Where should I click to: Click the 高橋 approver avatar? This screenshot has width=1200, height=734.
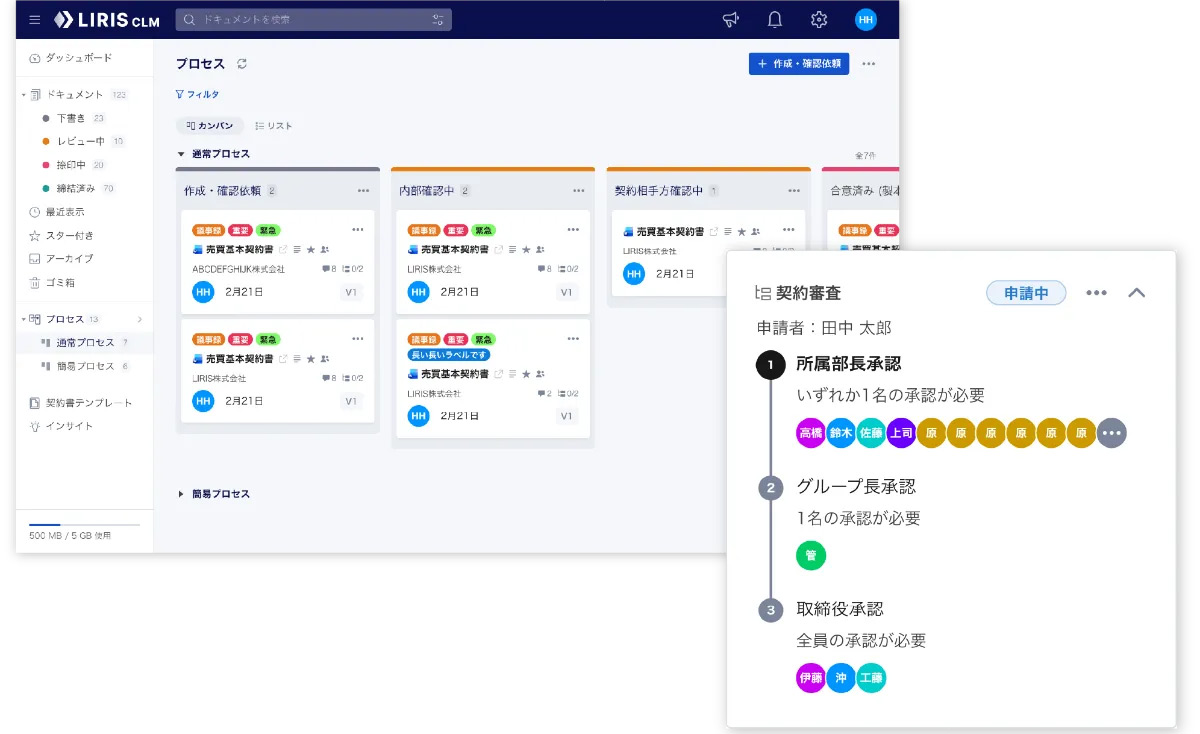811,433
